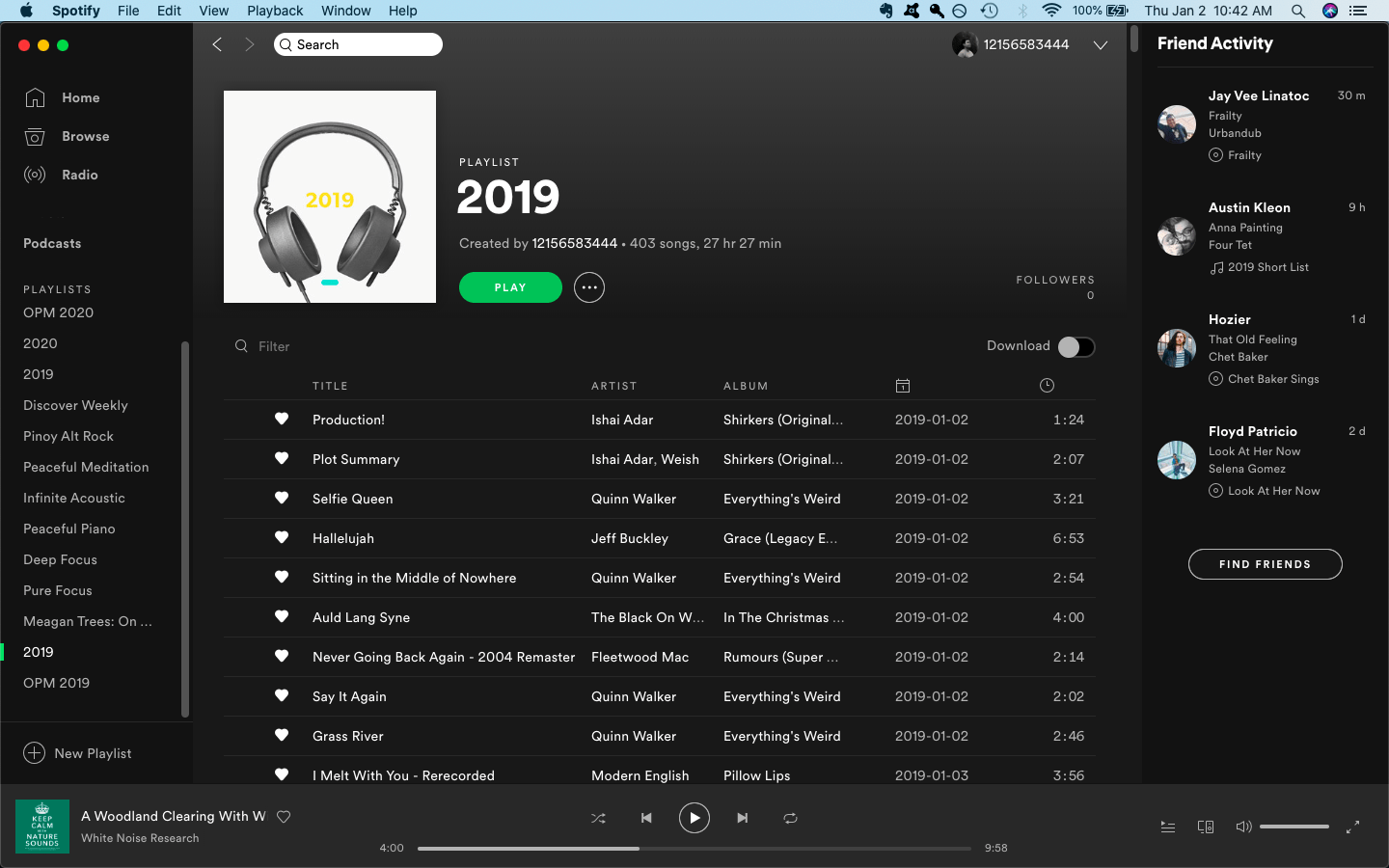
Task: Go back with the left arrow
Action: [x=217, y=44]
